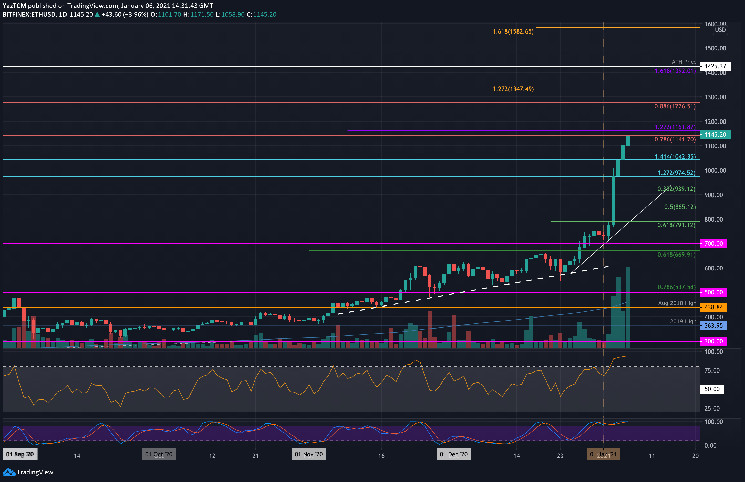Click the USD currency label on price axis
The height and width of the screenshot is (482, 745).
tap(719, 29)
